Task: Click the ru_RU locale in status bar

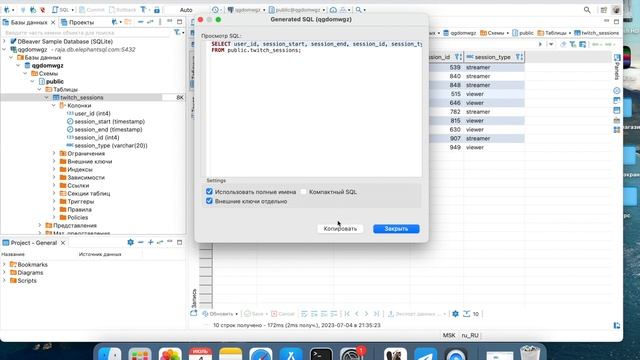Action: (470, 335)
